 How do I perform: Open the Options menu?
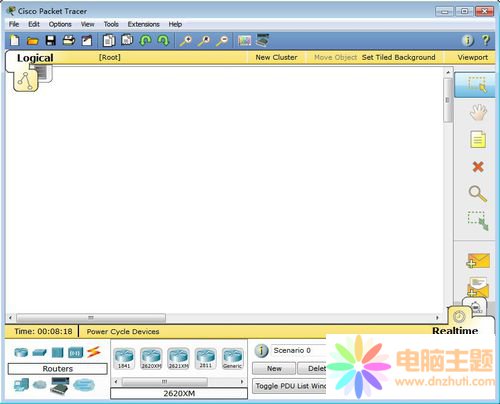[x=60, y=24]
